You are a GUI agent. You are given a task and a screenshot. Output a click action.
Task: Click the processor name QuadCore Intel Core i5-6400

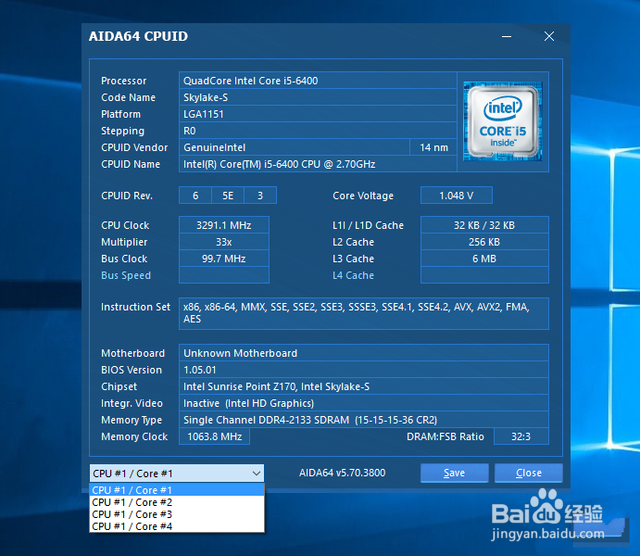(x=318, y=81)
